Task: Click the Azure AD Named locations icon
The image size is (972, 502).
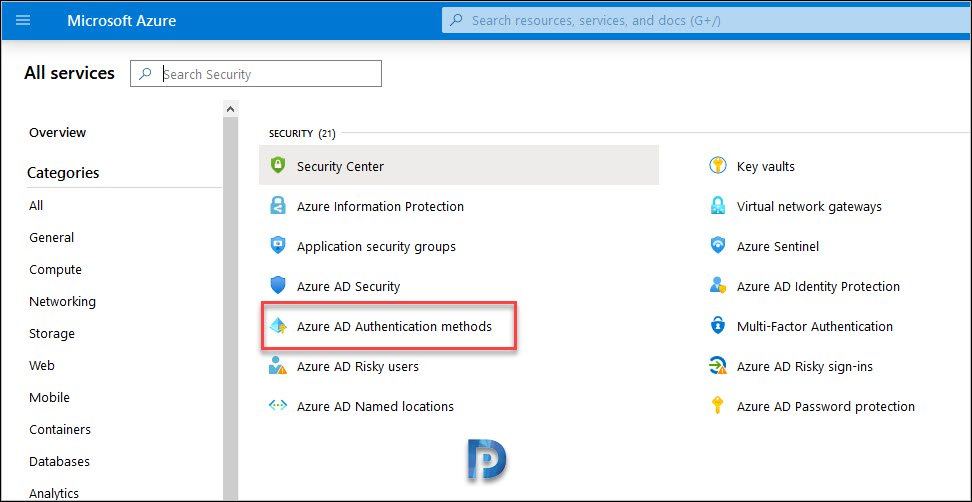Action: pos(278,406)
